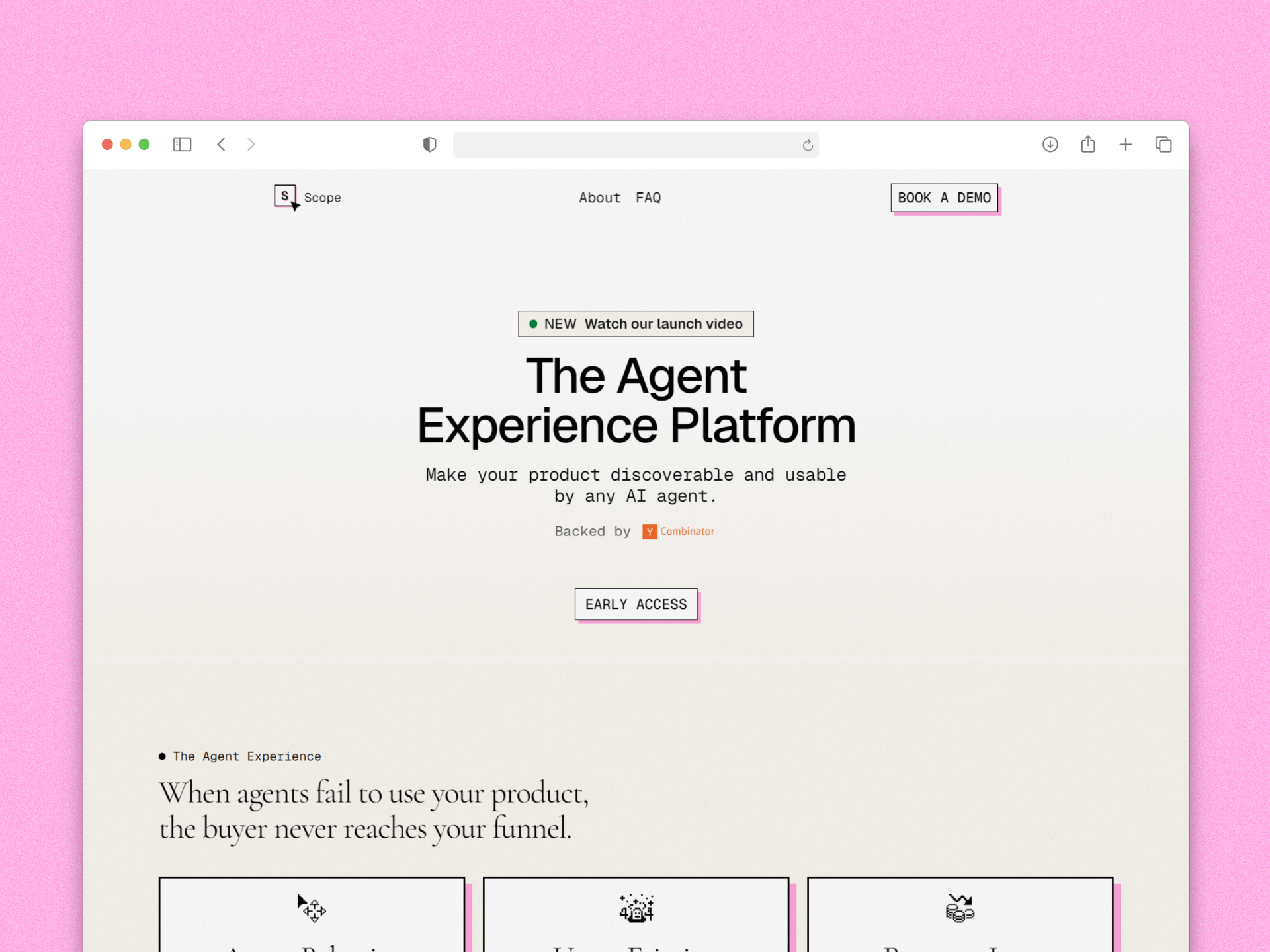Reload the page from the address bar
The image size is (1270, 952).
(808, 145)
